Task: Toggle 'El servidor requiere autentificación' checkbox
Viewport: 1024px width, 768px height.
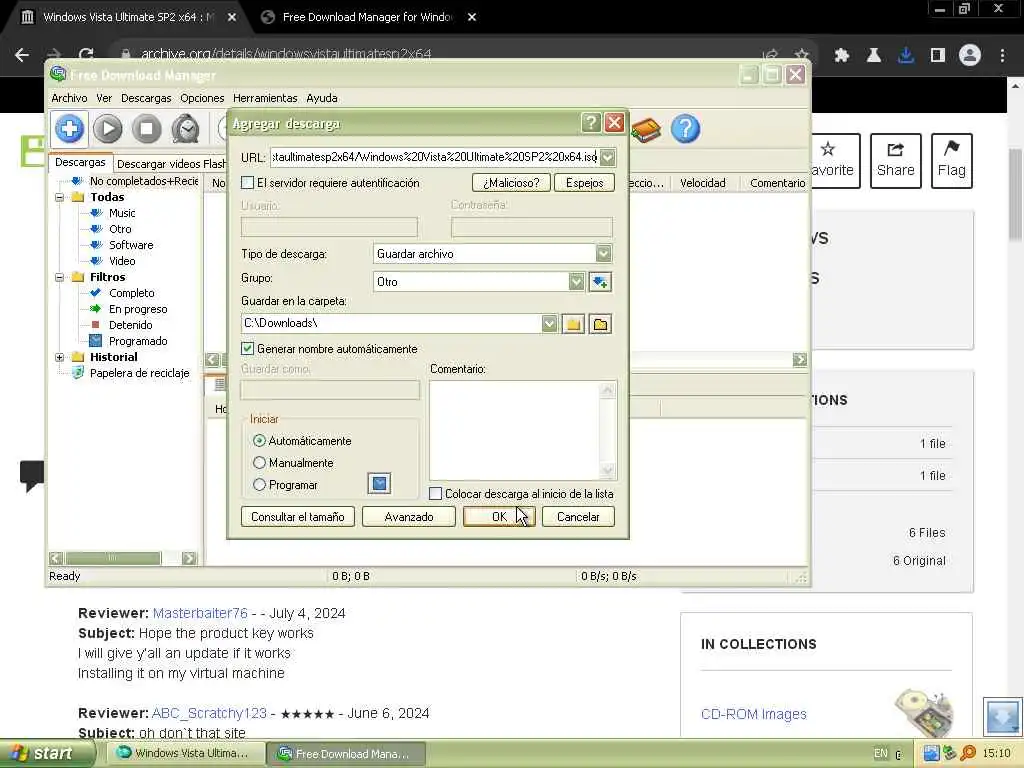Action: click(x=248, y=183)
